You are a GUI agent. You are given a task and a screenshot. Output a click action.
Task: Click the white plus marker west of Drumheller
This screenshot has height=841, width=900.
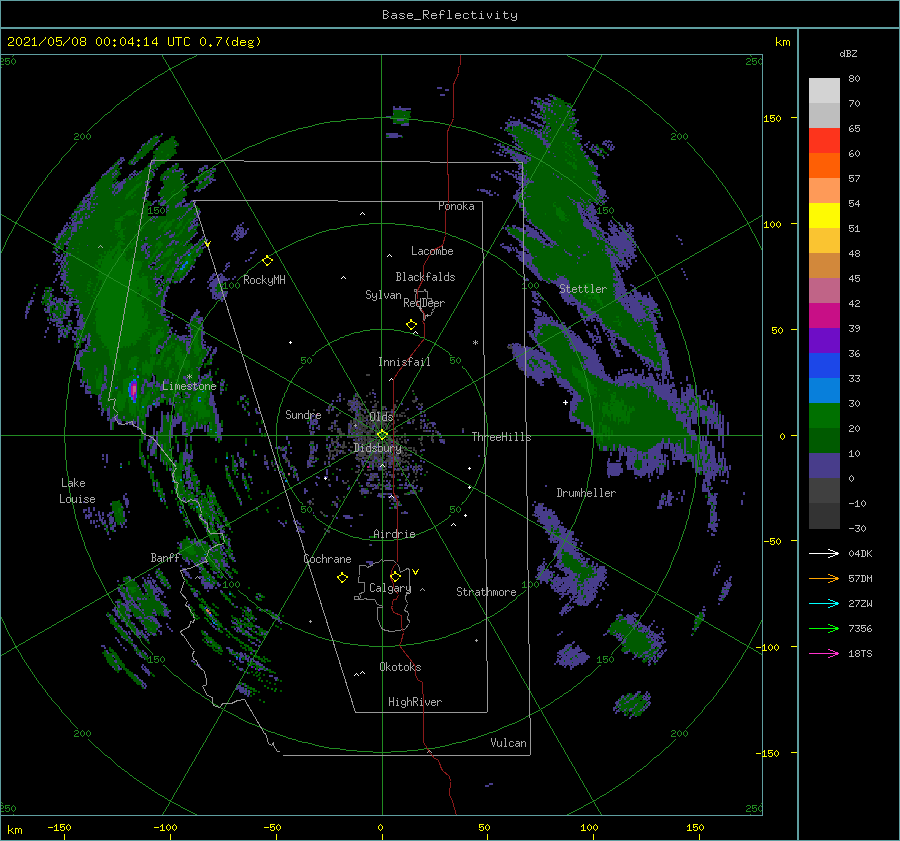point(565,402)
